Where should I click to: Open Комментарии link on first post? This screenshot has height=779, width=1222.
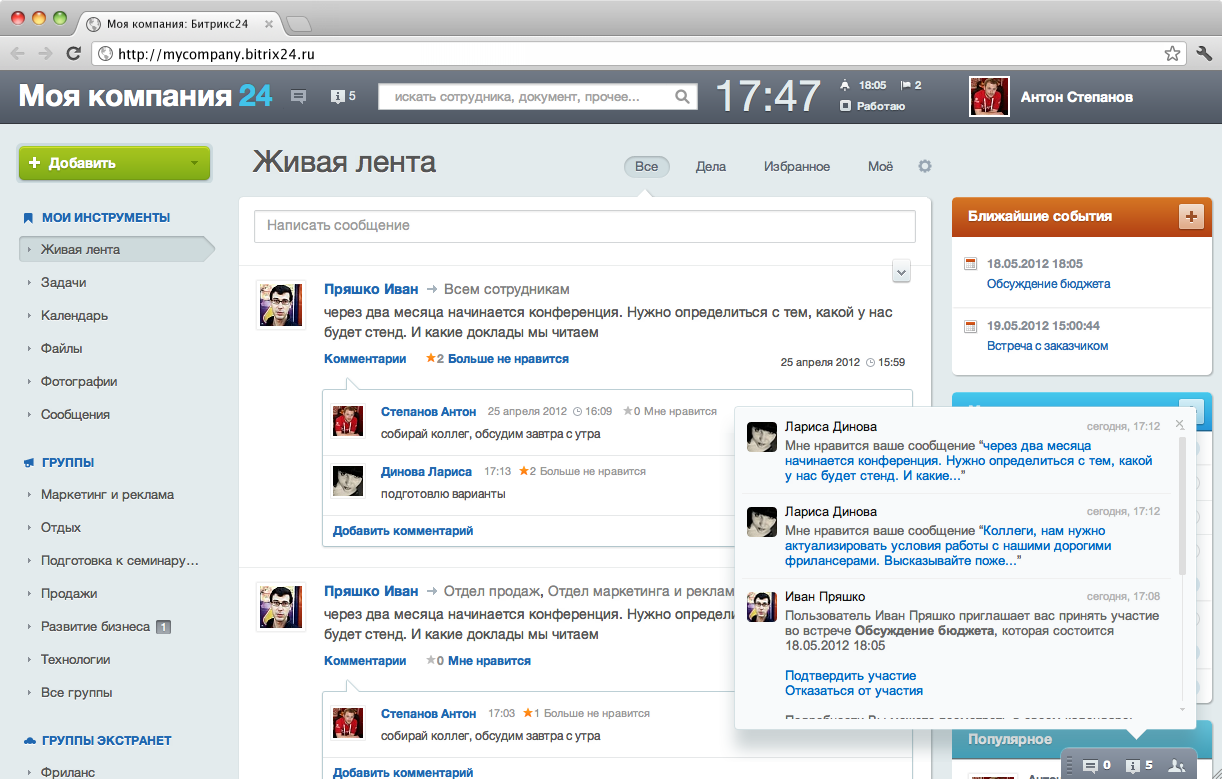365,358
